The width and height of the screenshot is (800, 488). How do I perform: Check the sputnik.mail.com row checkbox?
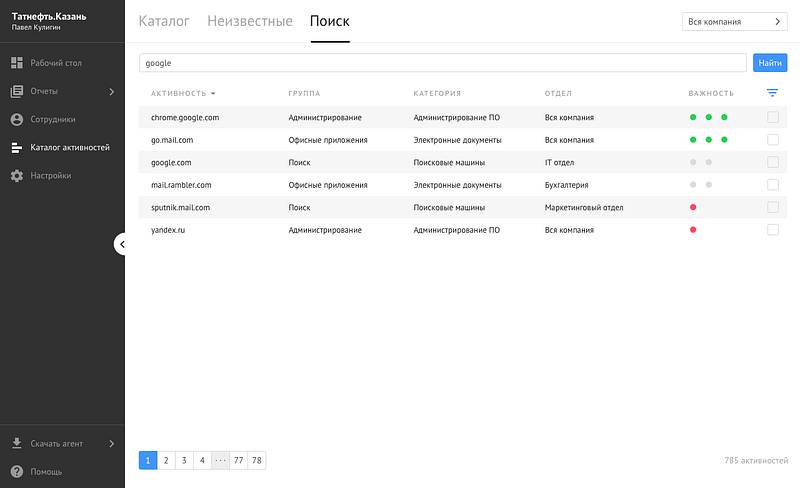click(773, 207)
